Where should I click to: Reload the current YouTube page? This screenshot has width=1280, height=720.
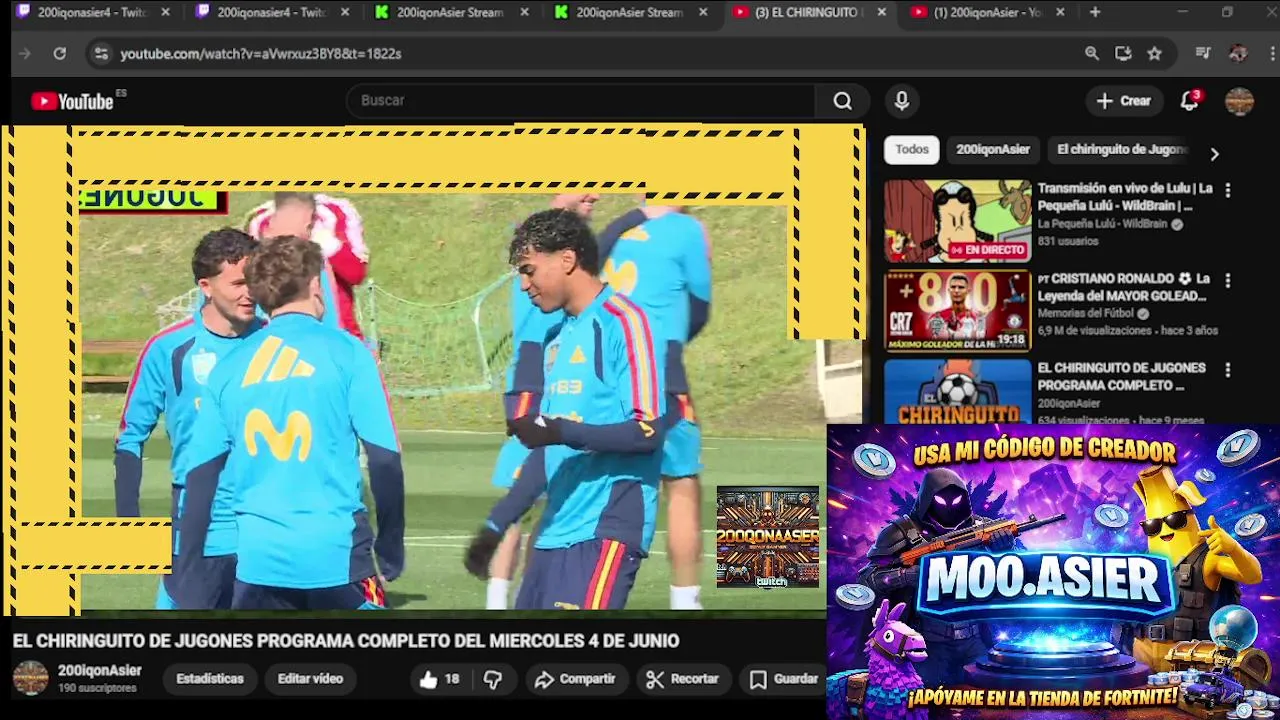(60, 54)
